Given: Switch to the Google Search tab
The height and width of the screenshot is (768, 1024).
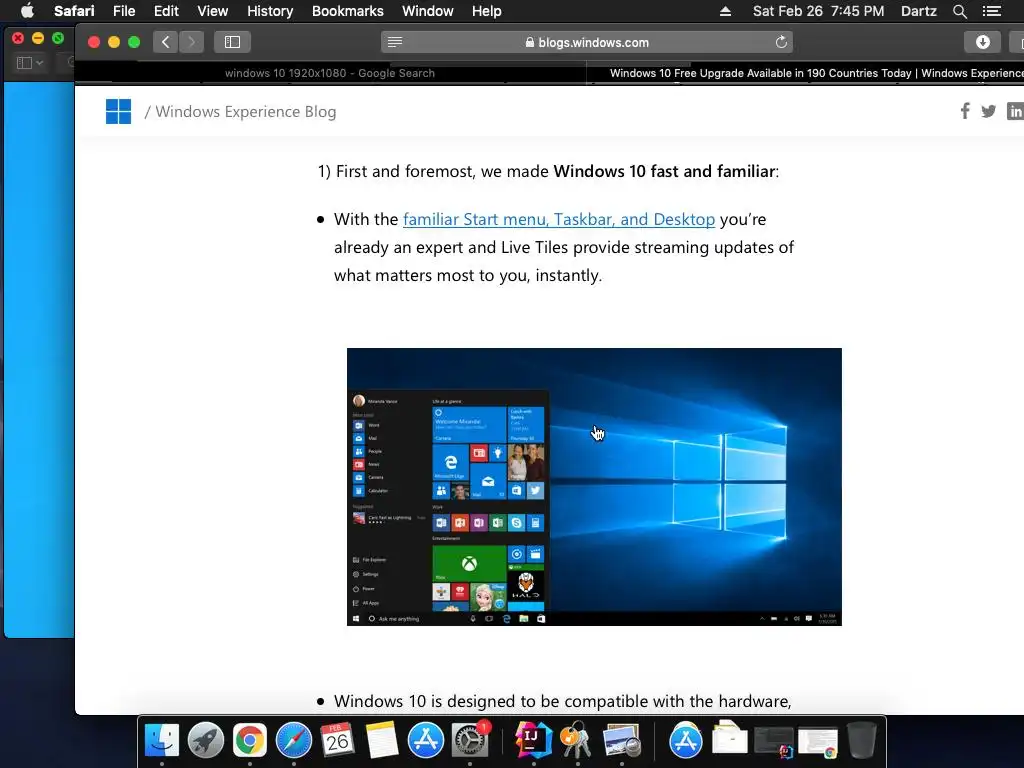Looking at the screenshot, I should [330, 73].
